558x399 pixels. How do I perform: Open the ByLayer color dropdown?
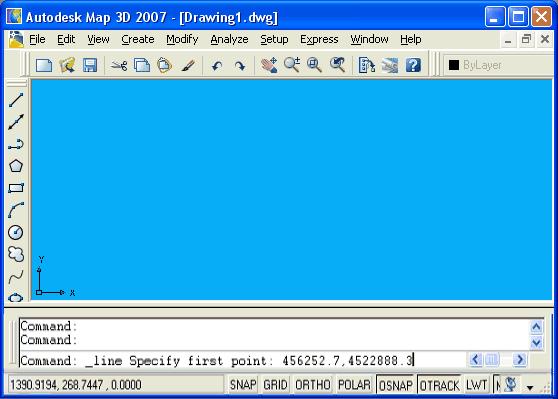click(498, 65)
